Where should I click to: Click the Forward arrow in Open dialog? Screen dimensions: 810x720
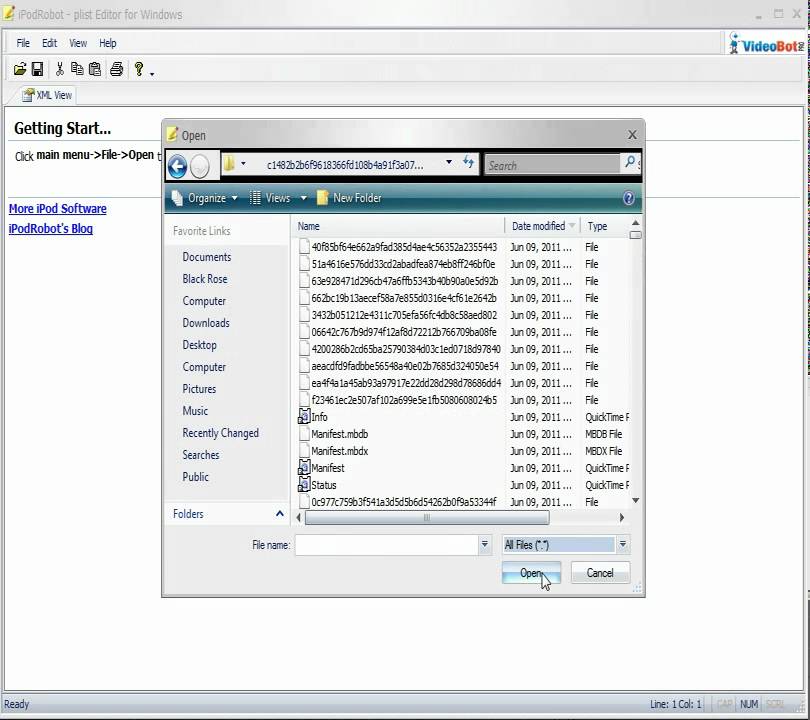(199, 166)
